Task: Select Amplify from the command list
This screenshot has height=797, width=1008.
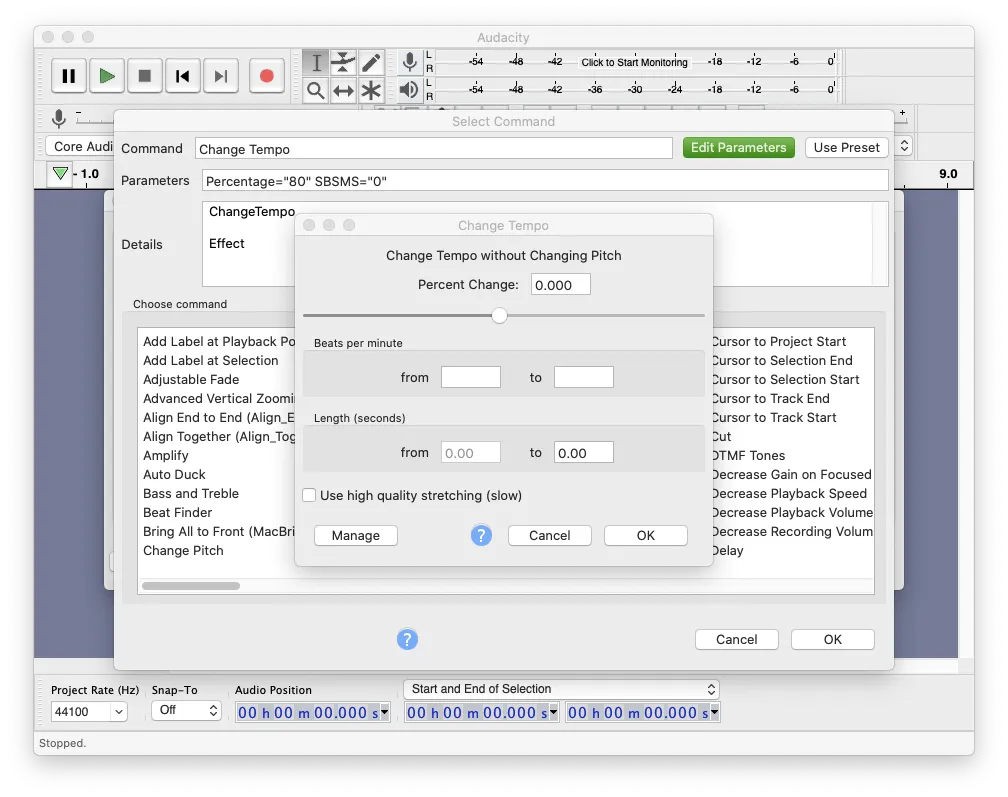Action: (x=166, y=455)
